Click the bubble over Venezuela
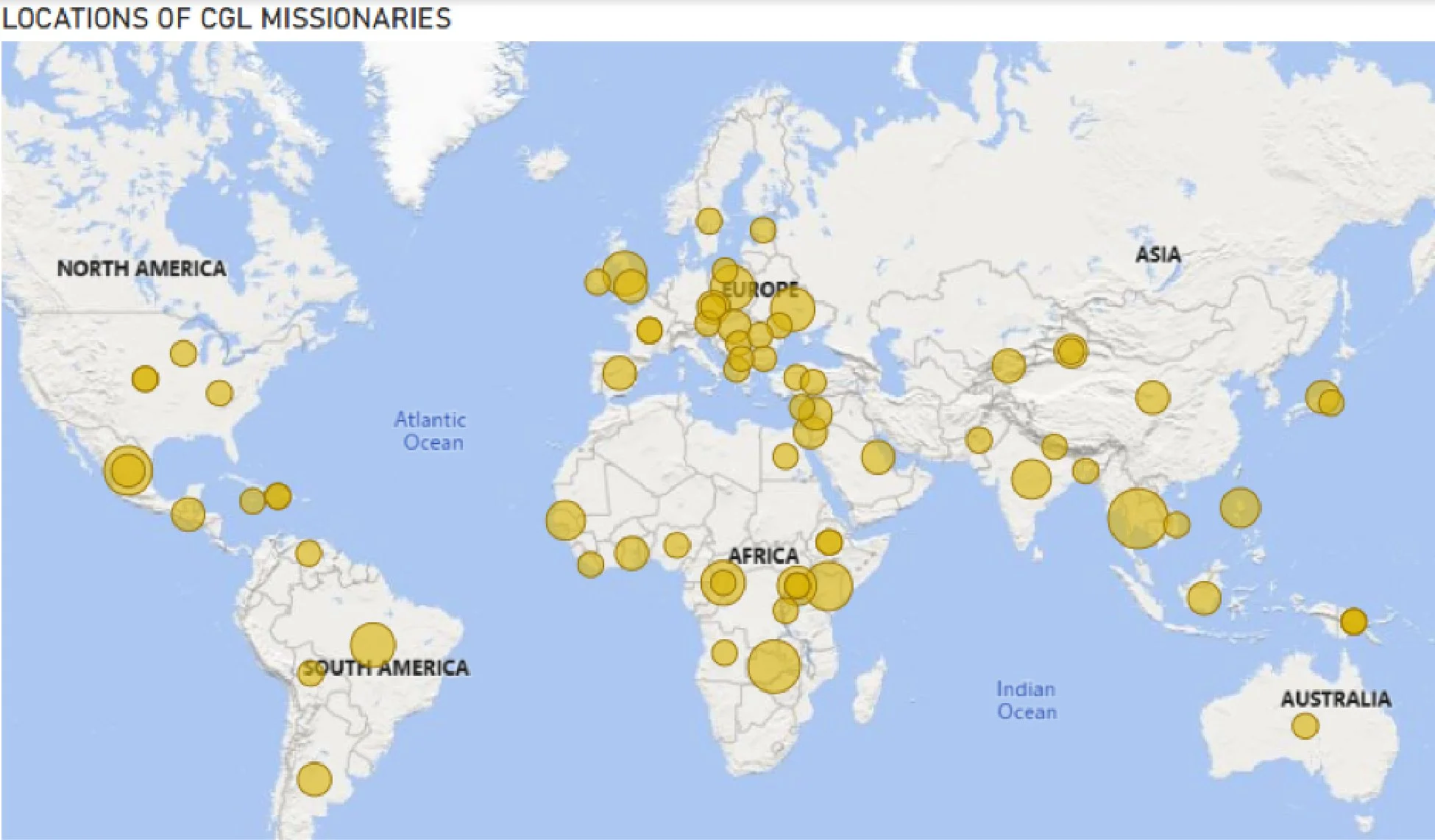This screenshot has width=1435, height=840. (308, 553)
